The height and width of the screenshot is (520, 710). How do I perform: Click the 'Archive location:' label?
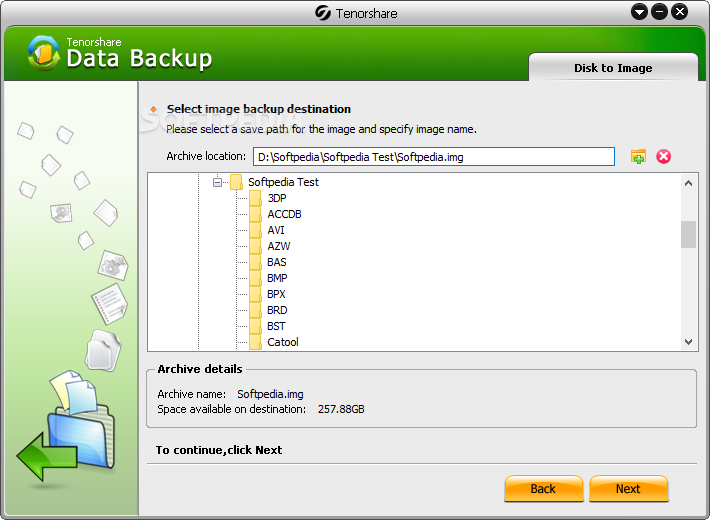point(206,156)
